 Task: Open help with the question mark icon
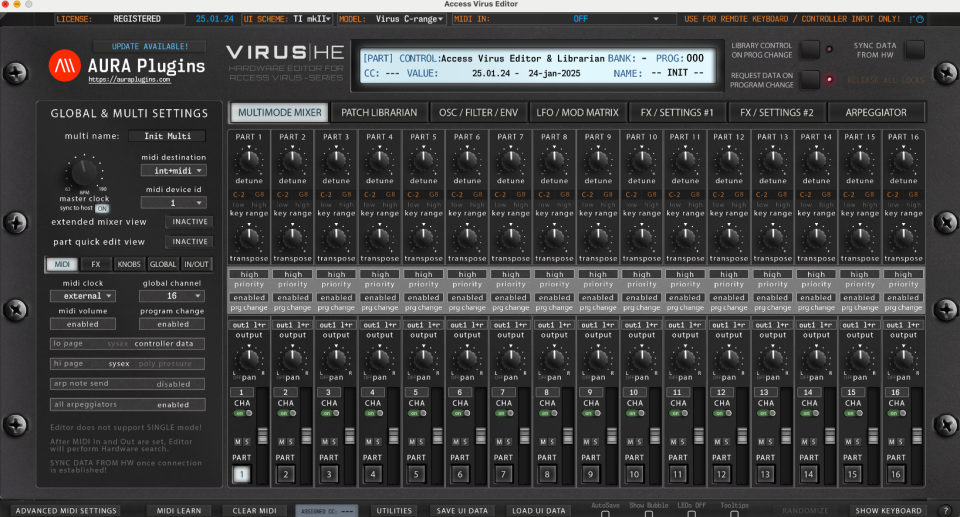point(946,510)
